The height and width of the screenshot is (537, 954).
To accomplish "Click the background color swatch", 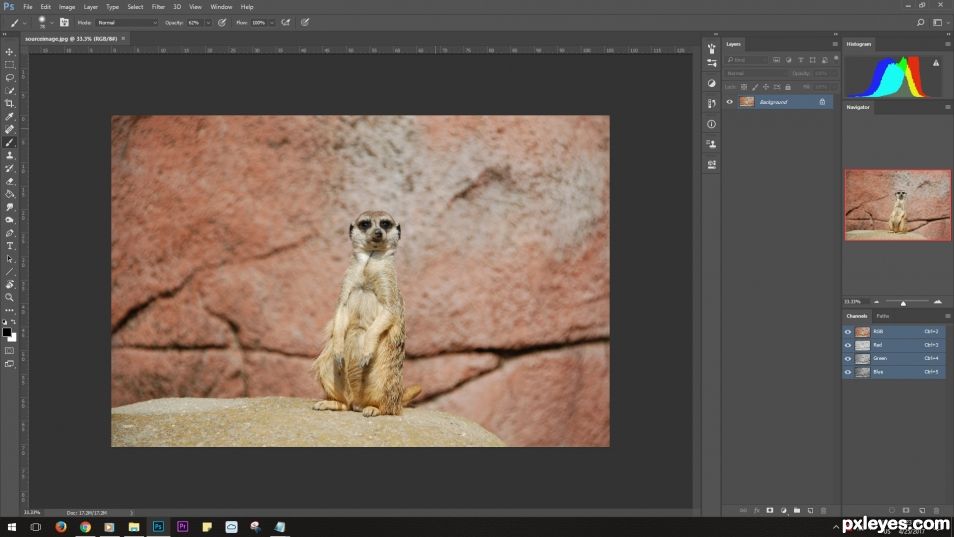I will click(x=13, y=338).
